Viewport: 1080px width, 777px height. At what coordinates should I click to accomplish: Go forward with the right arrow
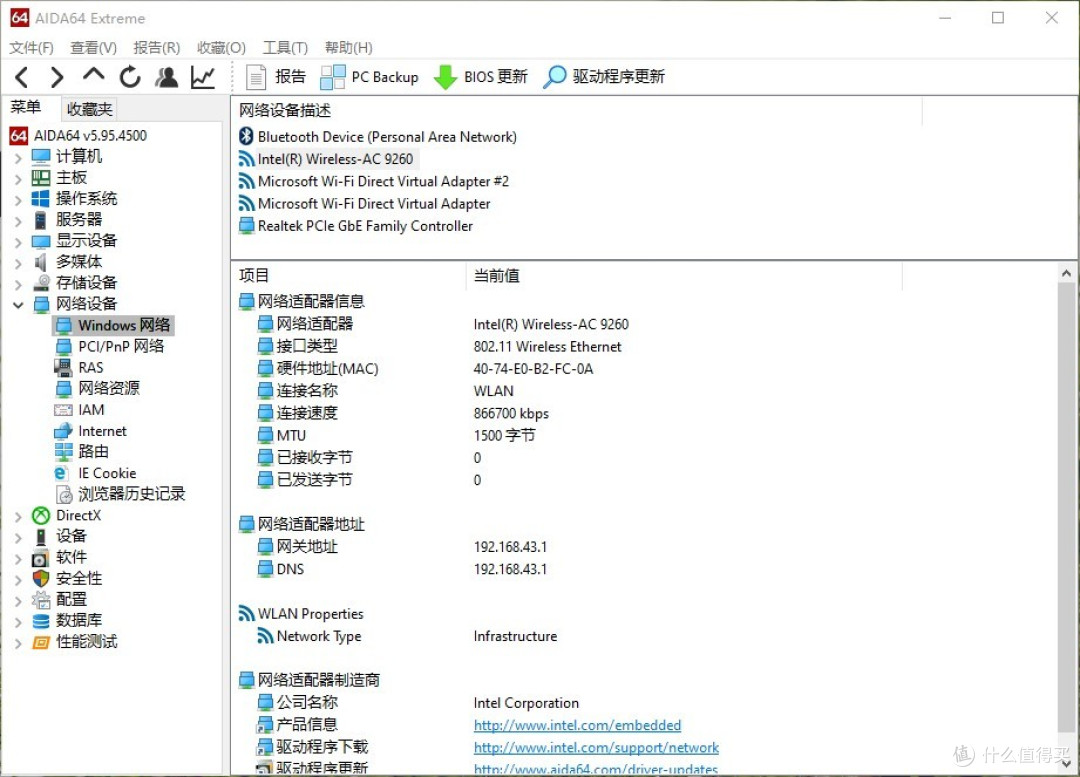point(56,76)
